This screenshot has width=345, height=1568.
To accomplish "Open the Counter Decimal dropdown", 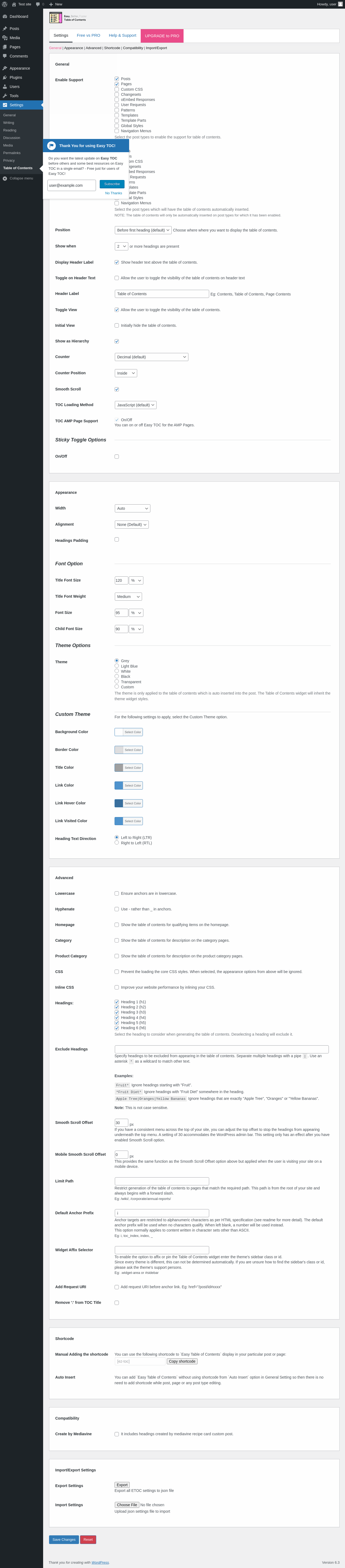I will coord(151,357).
